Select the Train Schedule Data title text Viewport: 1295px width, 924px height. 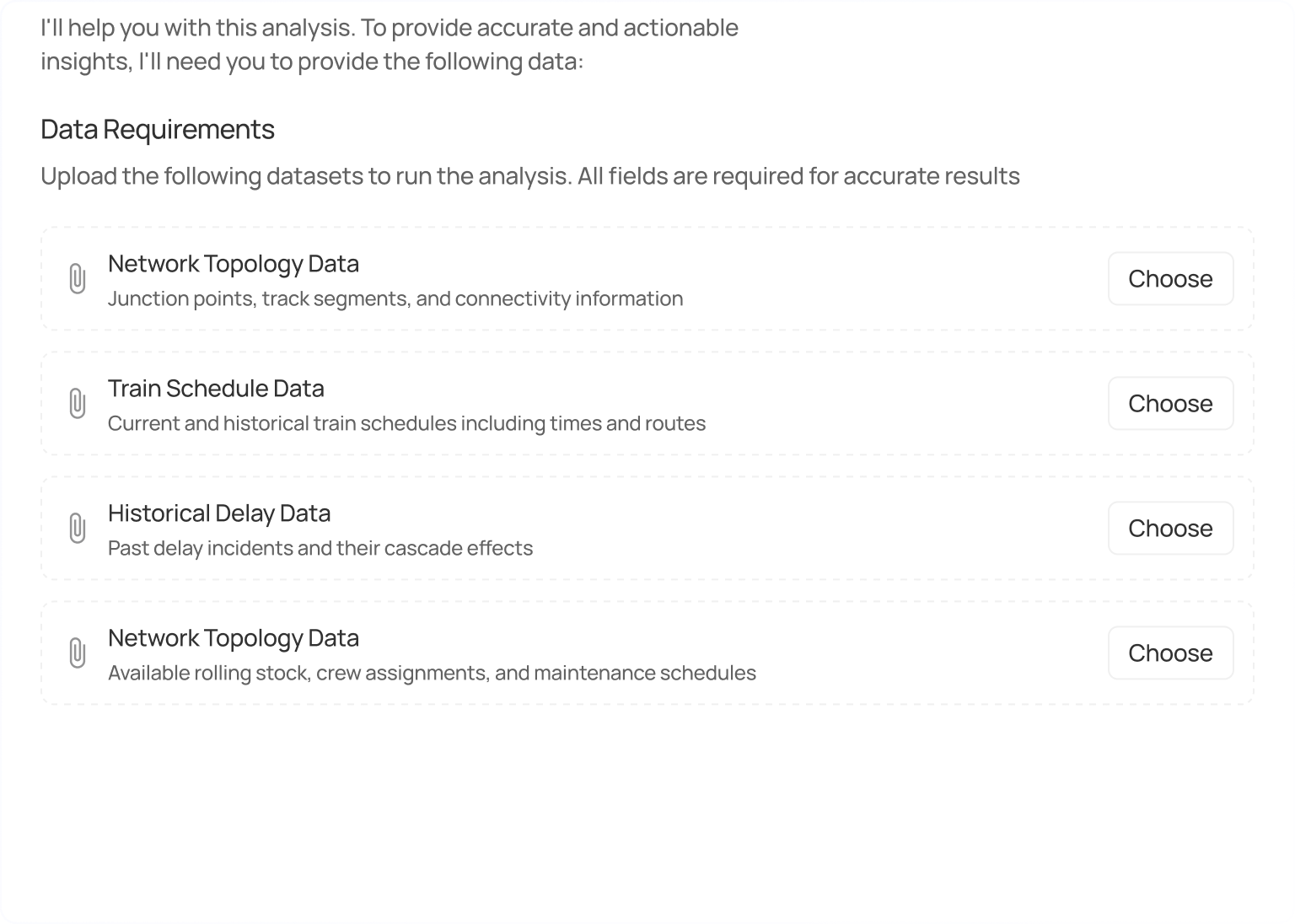(217, 389)
